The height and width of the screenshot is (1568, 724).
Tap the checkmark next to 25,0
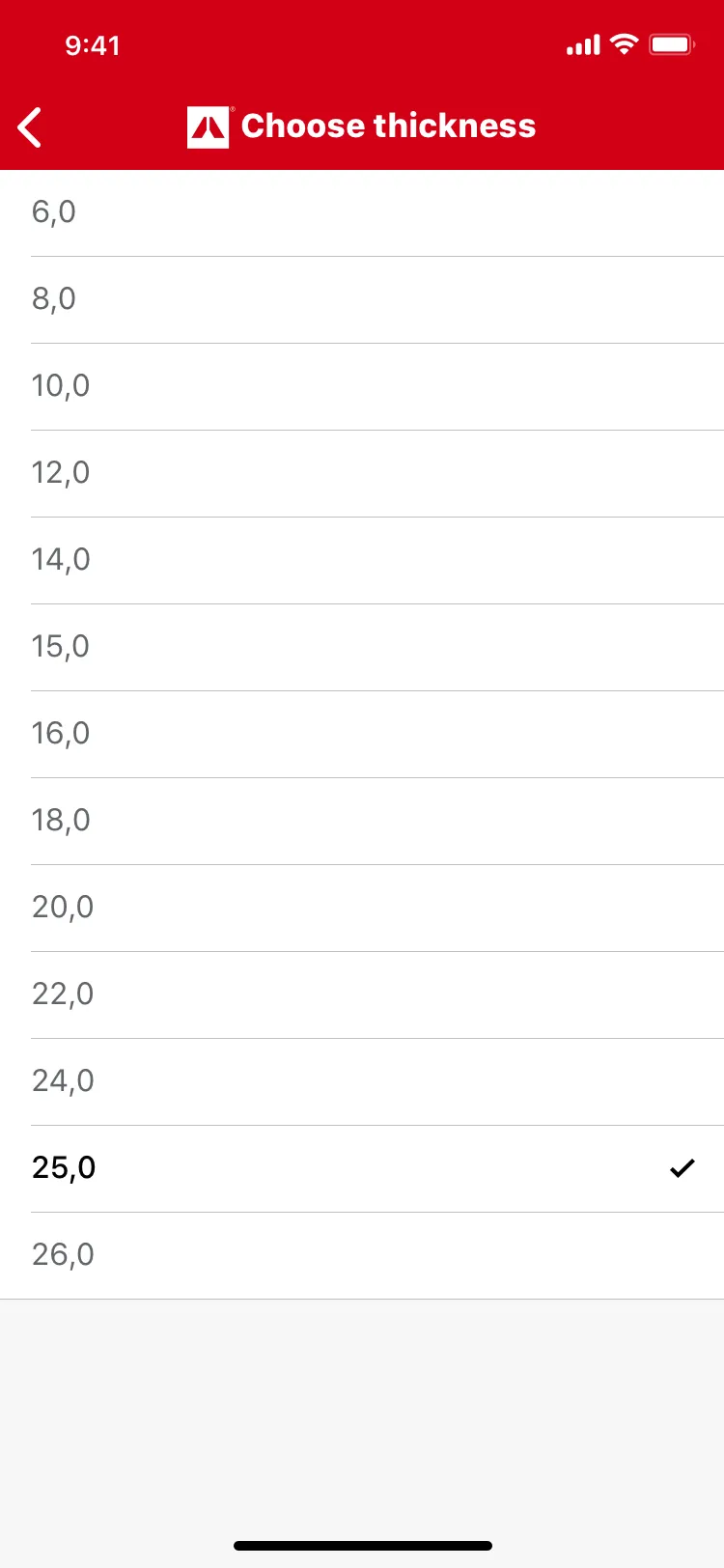click(682, 1168)
